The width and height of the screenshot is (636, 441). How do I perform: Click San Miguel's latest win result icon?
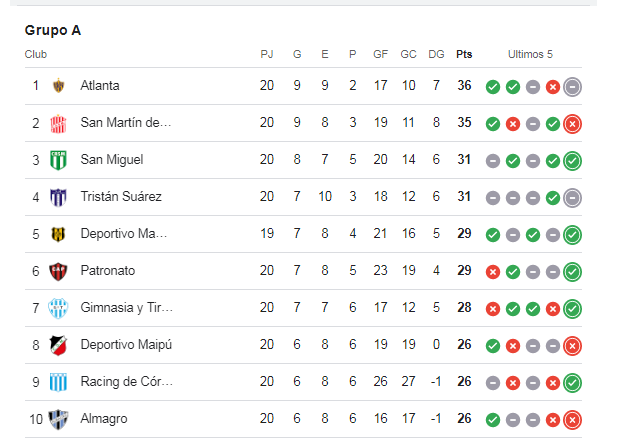572,161
